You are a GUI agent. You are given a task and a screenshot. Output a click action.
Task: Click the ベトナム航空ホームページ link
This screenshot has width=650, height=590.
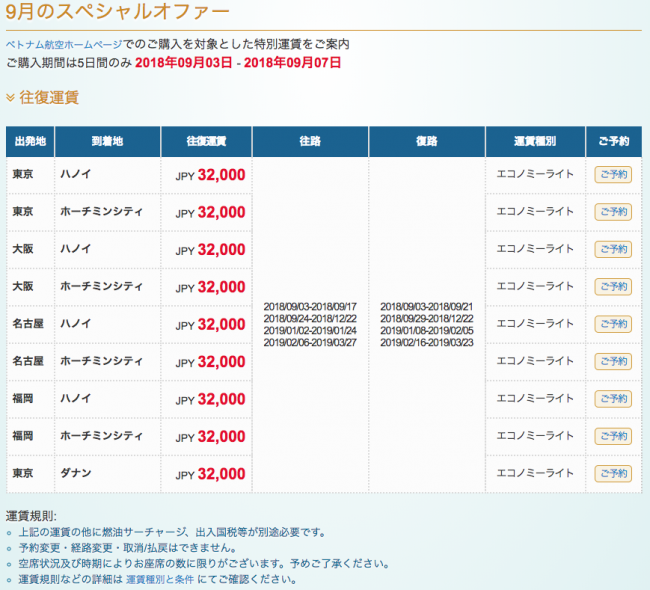click(x=64, y=44)
